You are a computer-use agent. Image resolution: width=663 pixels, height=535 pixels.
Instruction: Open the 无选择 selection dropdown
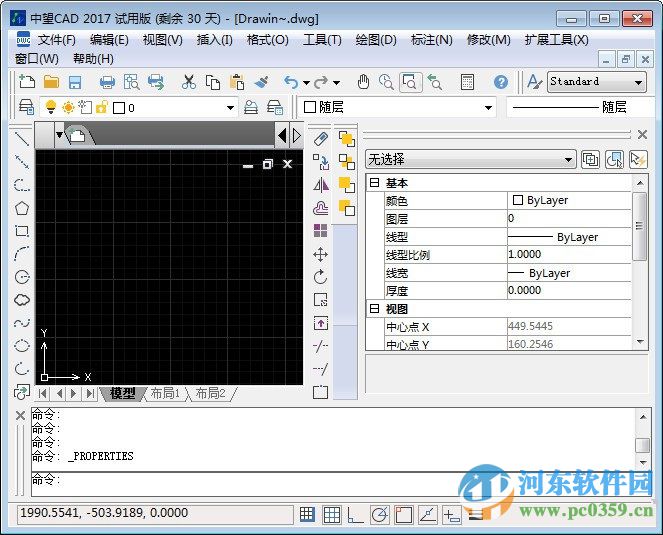569,160
